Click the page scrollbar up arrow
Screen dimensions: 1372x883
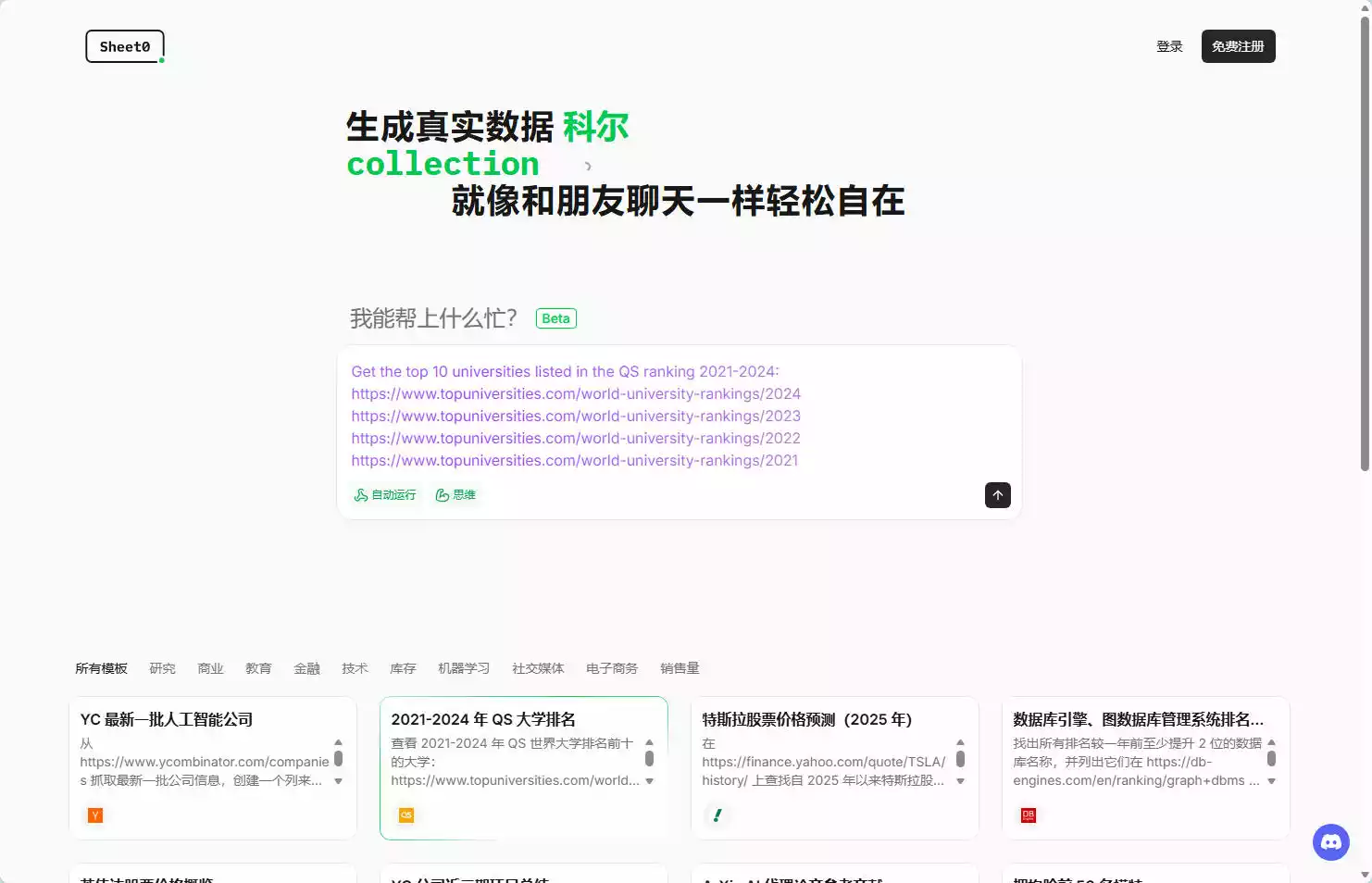click(1365, 6)
